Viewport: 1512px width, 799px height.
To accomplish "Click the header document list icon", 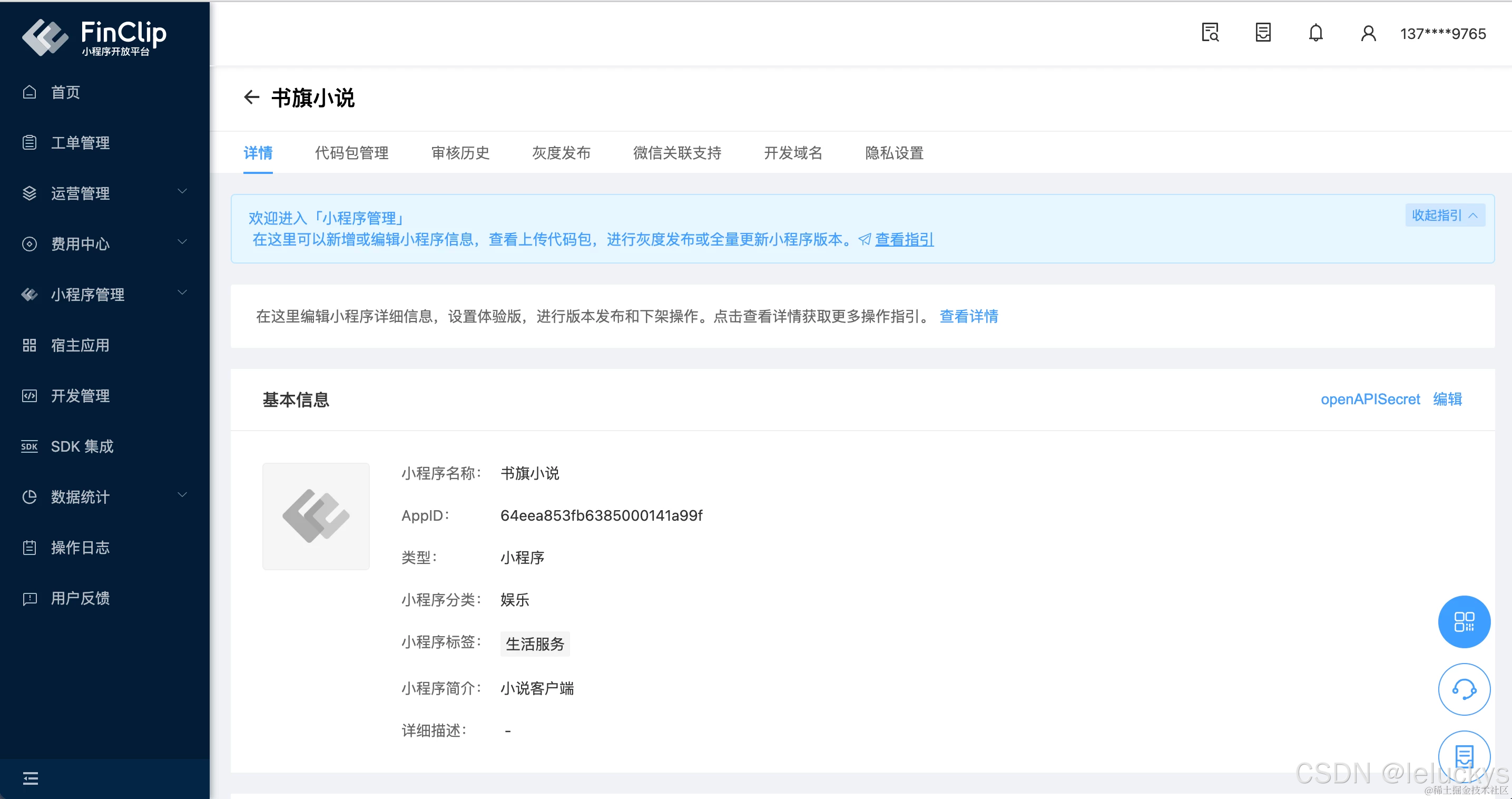I will [x=1262, y=33].
